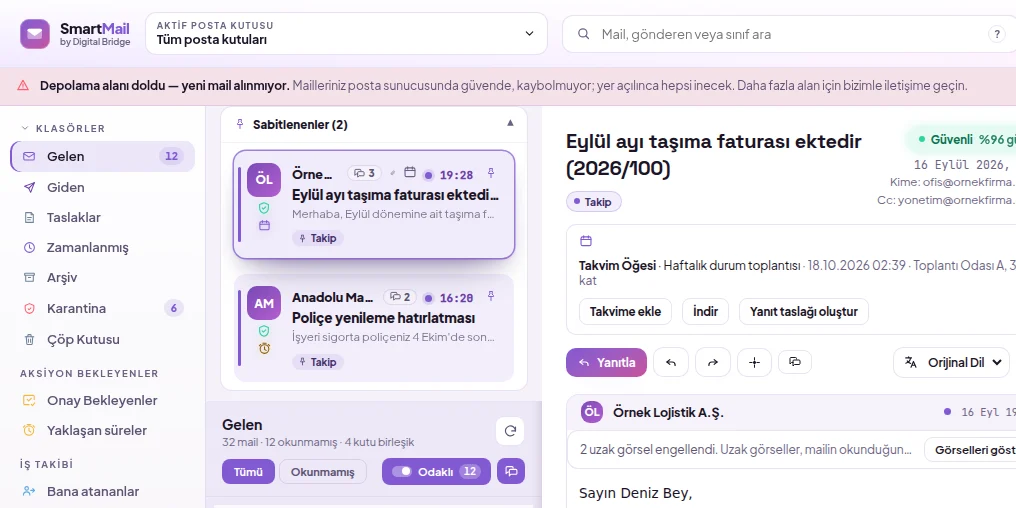Open Yaklaşan süreler deadlines list

(x=102, y=430)
